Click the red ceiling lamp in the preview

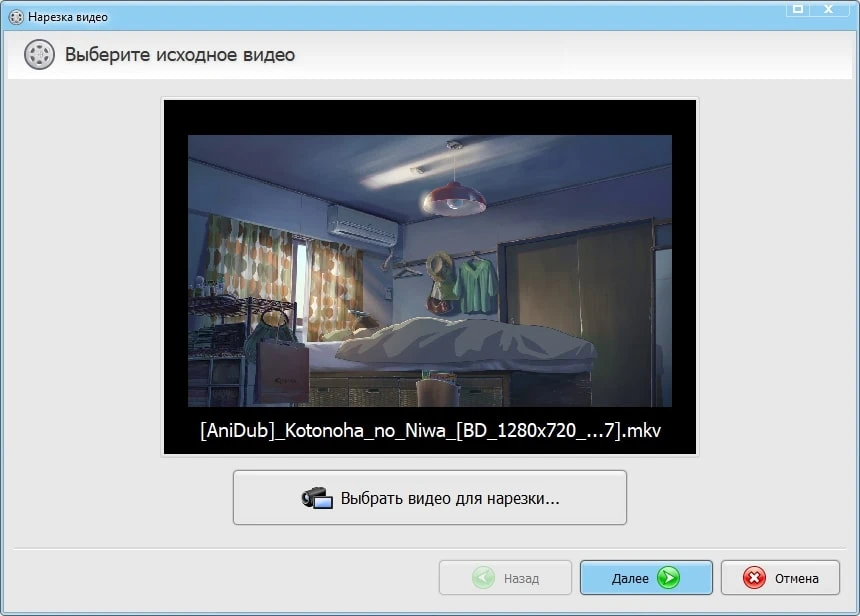(x=454, y=198)
